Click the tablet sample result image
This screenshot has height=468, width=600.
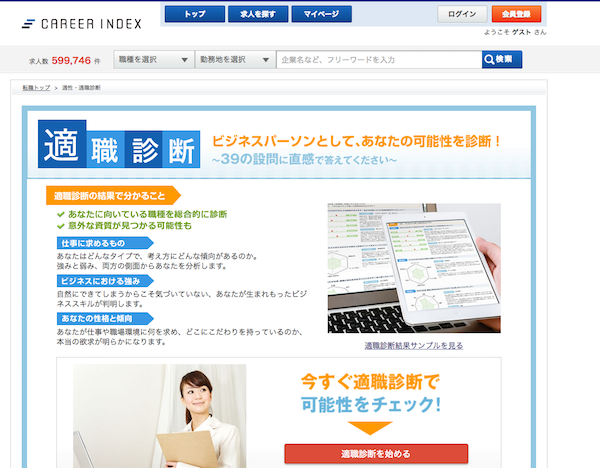(414, 268)
